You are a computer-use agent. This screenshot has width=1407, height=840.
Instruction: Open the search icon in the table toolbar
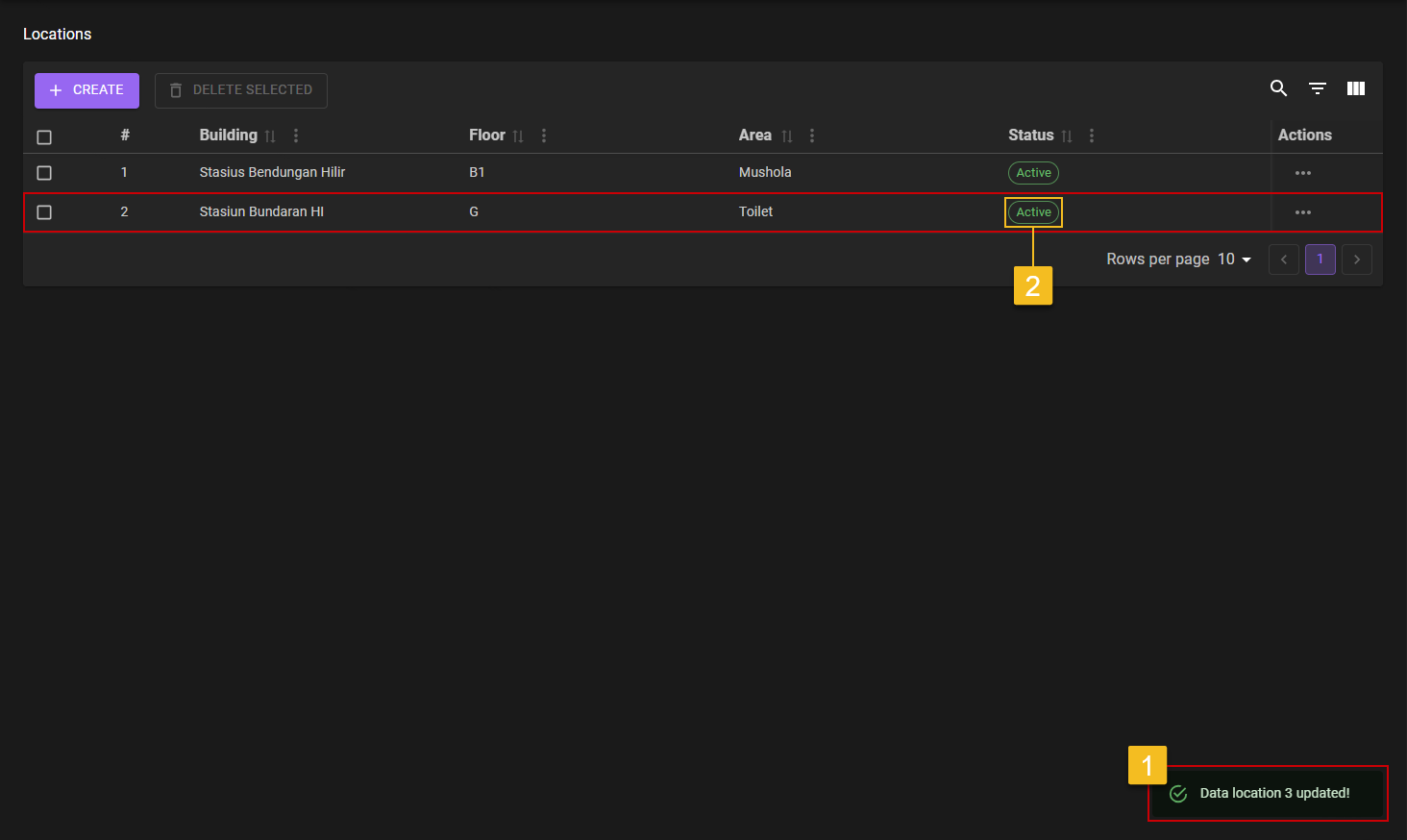1278,87
